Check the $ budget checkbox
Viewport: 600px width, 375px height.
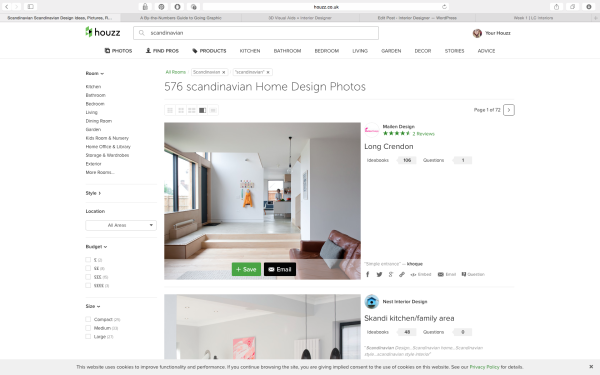[x=88, y=260]
